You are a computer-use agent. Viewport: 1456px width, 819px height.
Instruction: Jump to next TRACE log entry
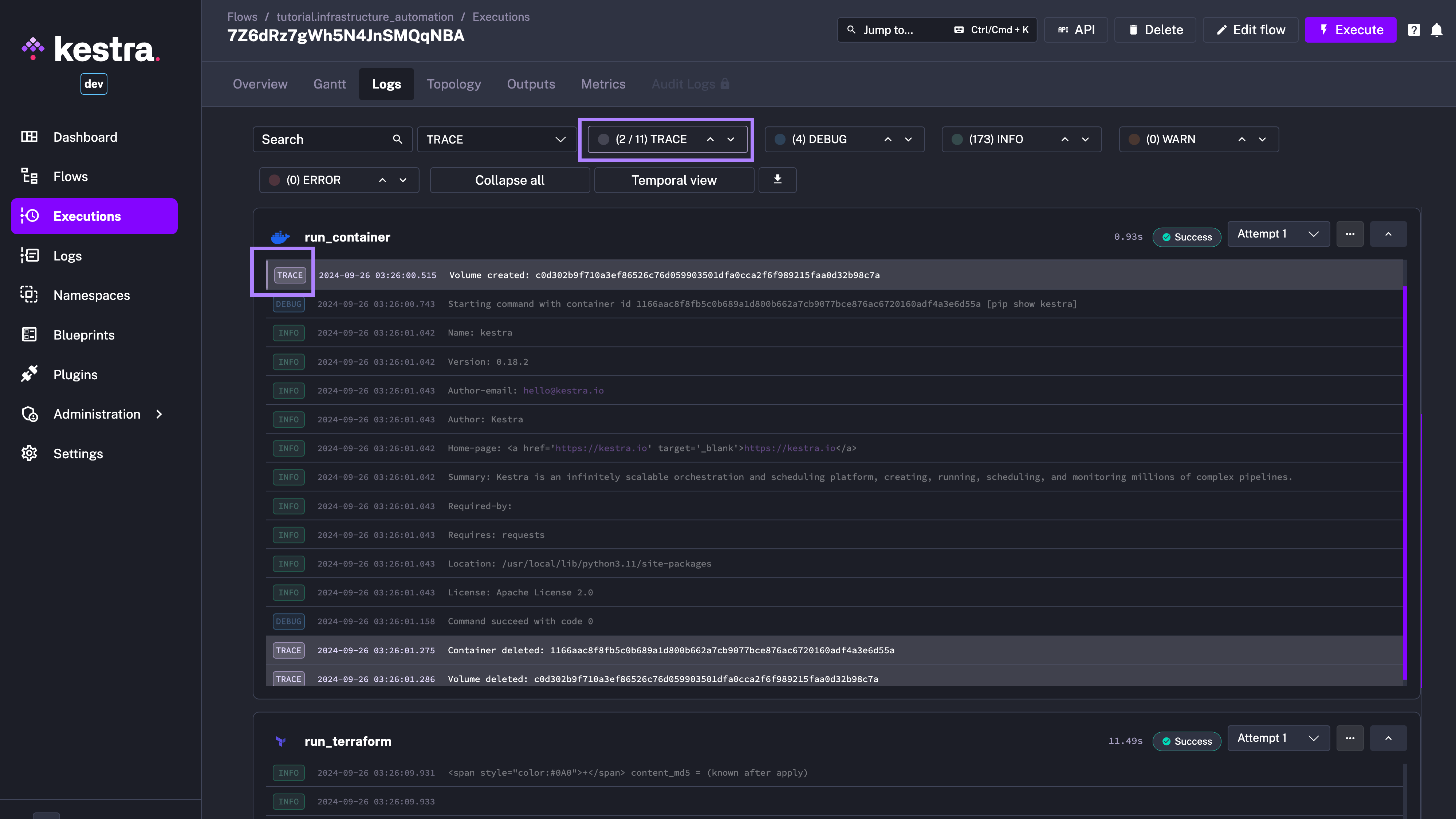tap(731, 139)
